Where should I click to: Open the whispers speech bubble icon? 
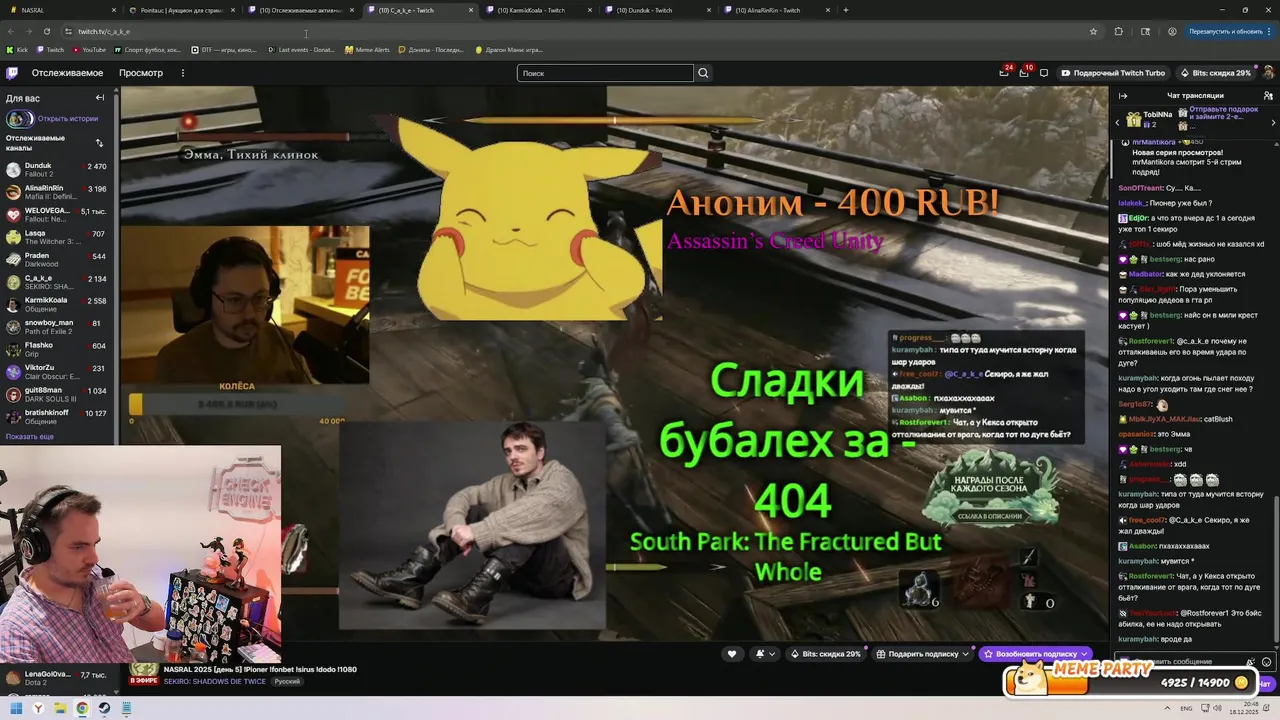[1044, 73]
